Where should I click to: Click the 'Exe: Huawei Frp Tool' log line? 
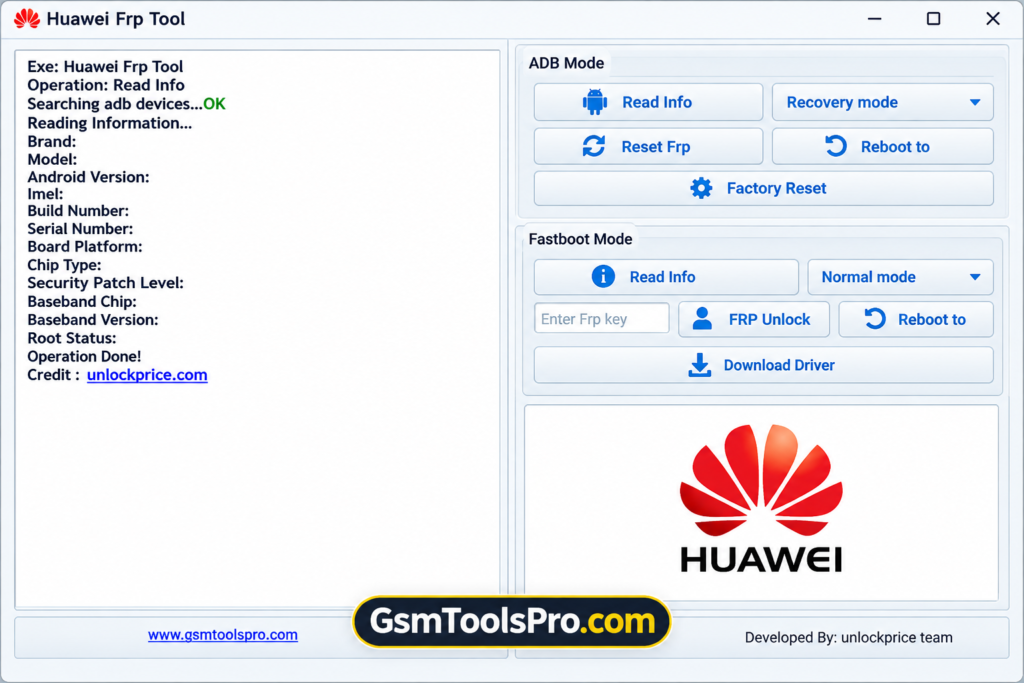coord(105,67)
